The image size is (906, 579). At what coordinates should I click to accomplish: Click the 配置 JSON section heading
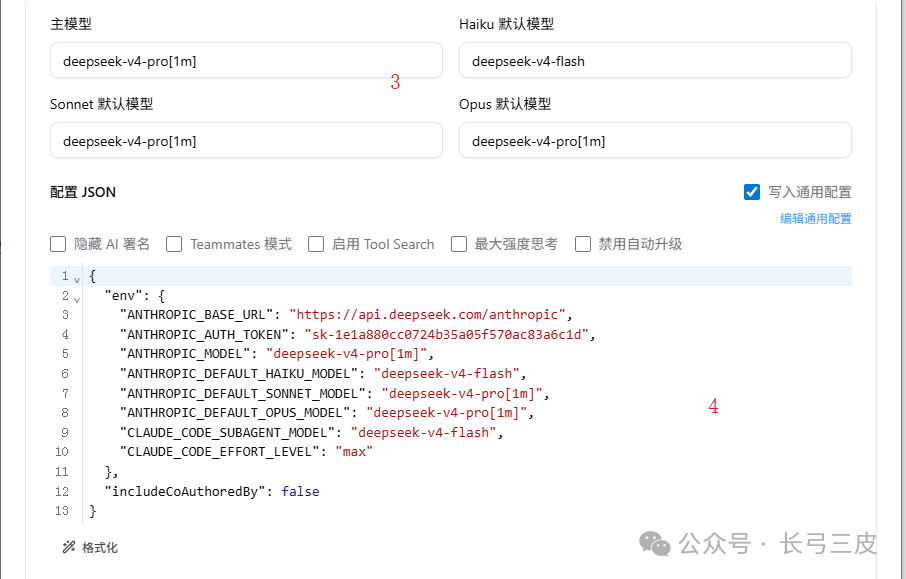[x=83, y=192]
